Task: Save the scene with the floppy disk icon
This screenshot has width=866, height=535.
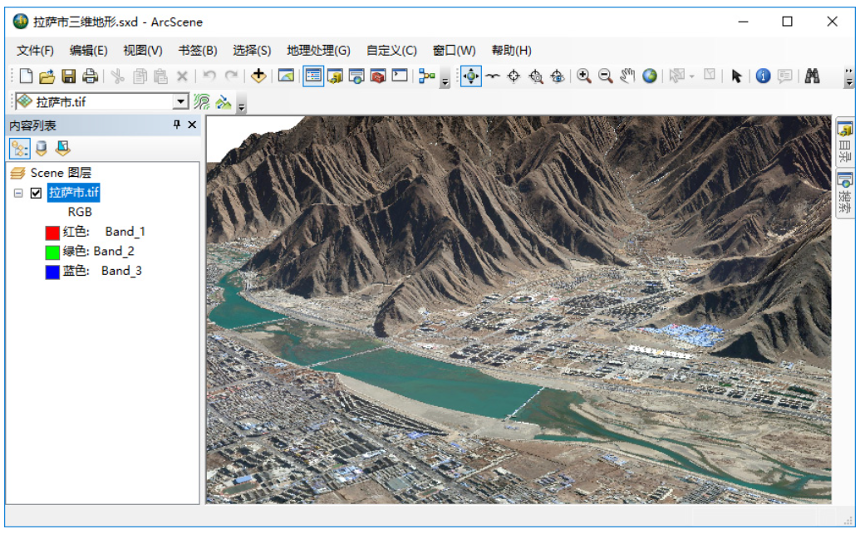Action: (69, 76)
